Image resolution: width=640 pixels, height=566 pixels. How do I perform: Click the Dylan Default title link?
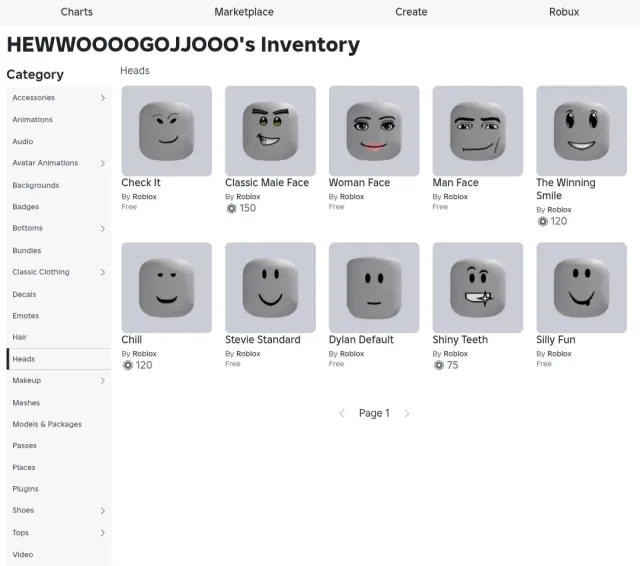click(361, 340)
